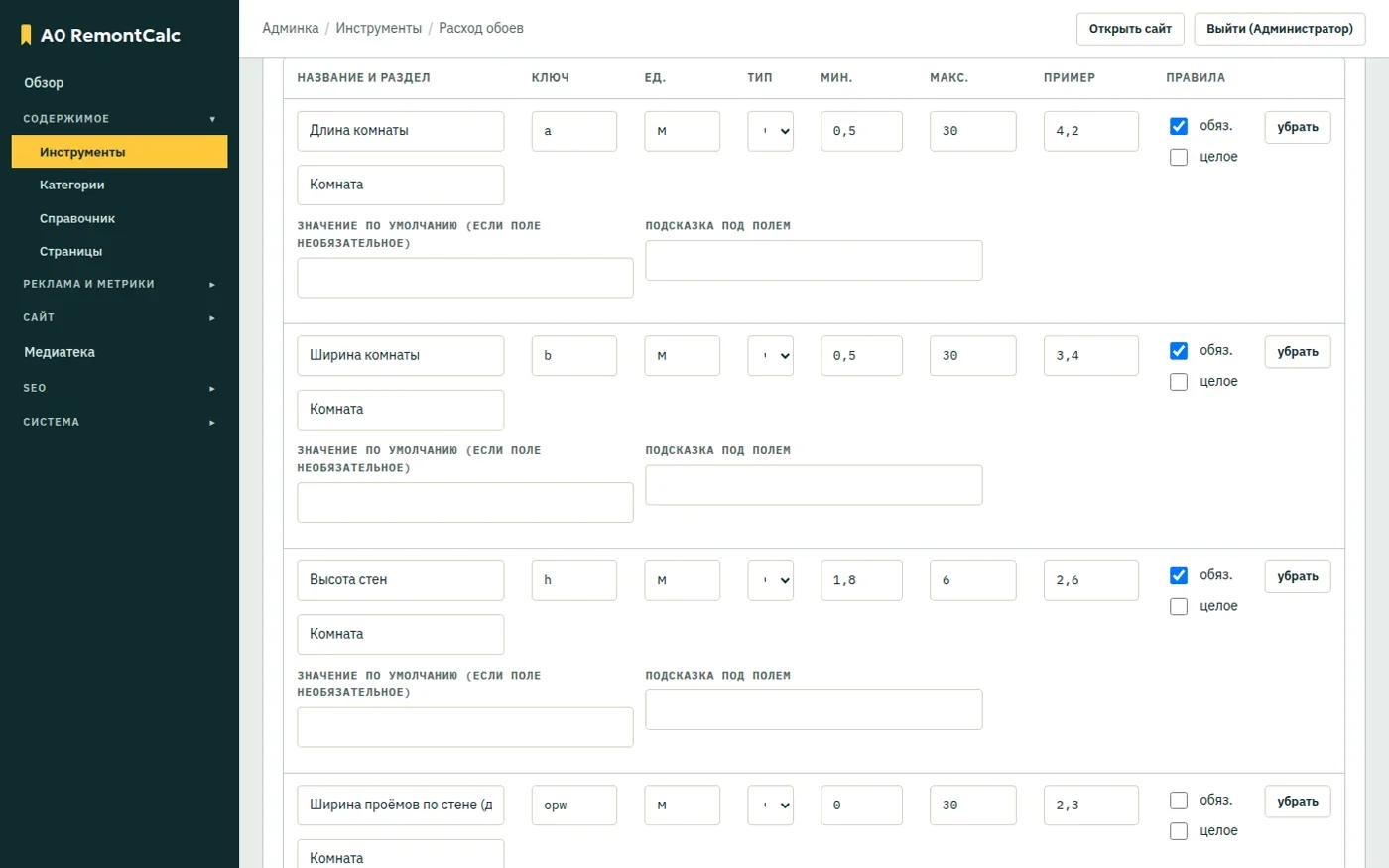Screen dimensions: 1389x868
Task: Click Выйти (Администратор) button
Action: pos(1280,29)
